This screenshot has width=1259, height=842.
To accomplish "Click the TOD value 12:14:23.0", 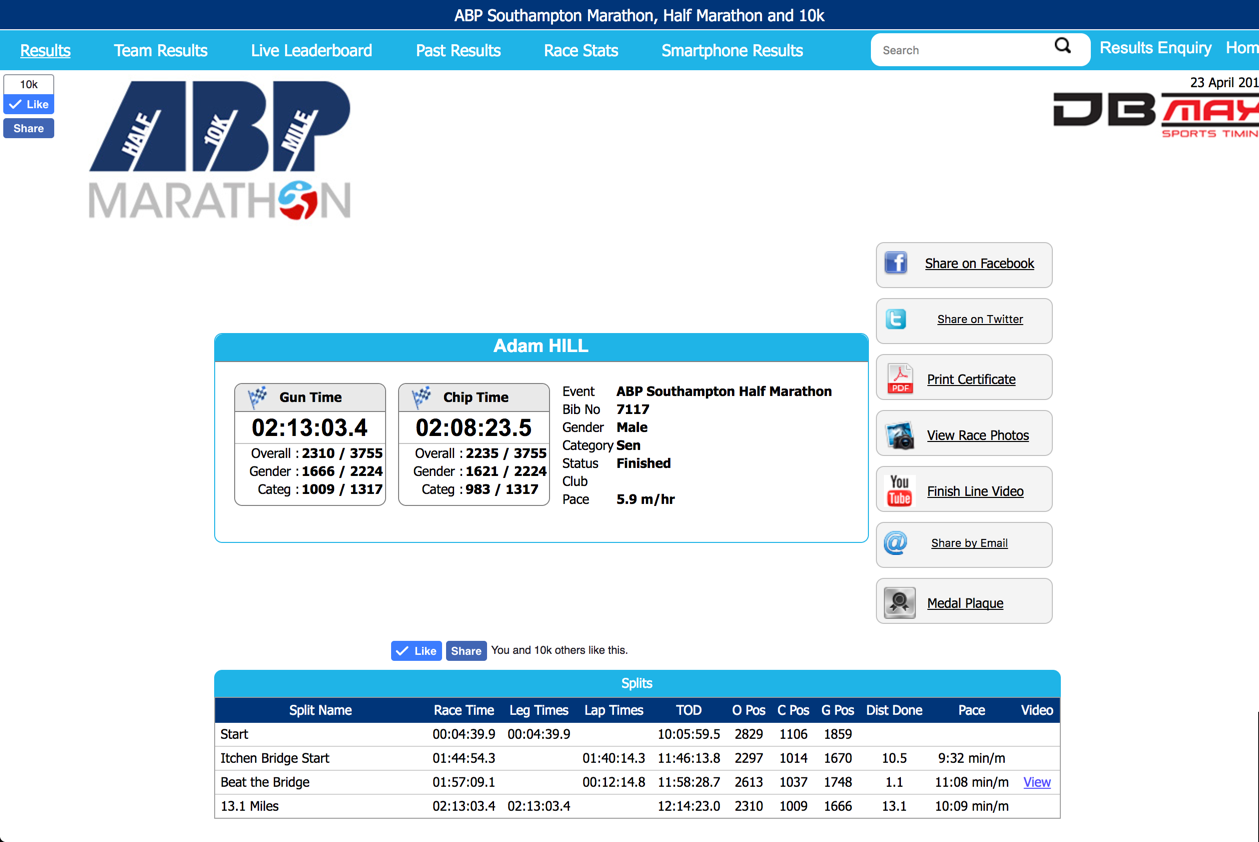I will pos(689,806).
